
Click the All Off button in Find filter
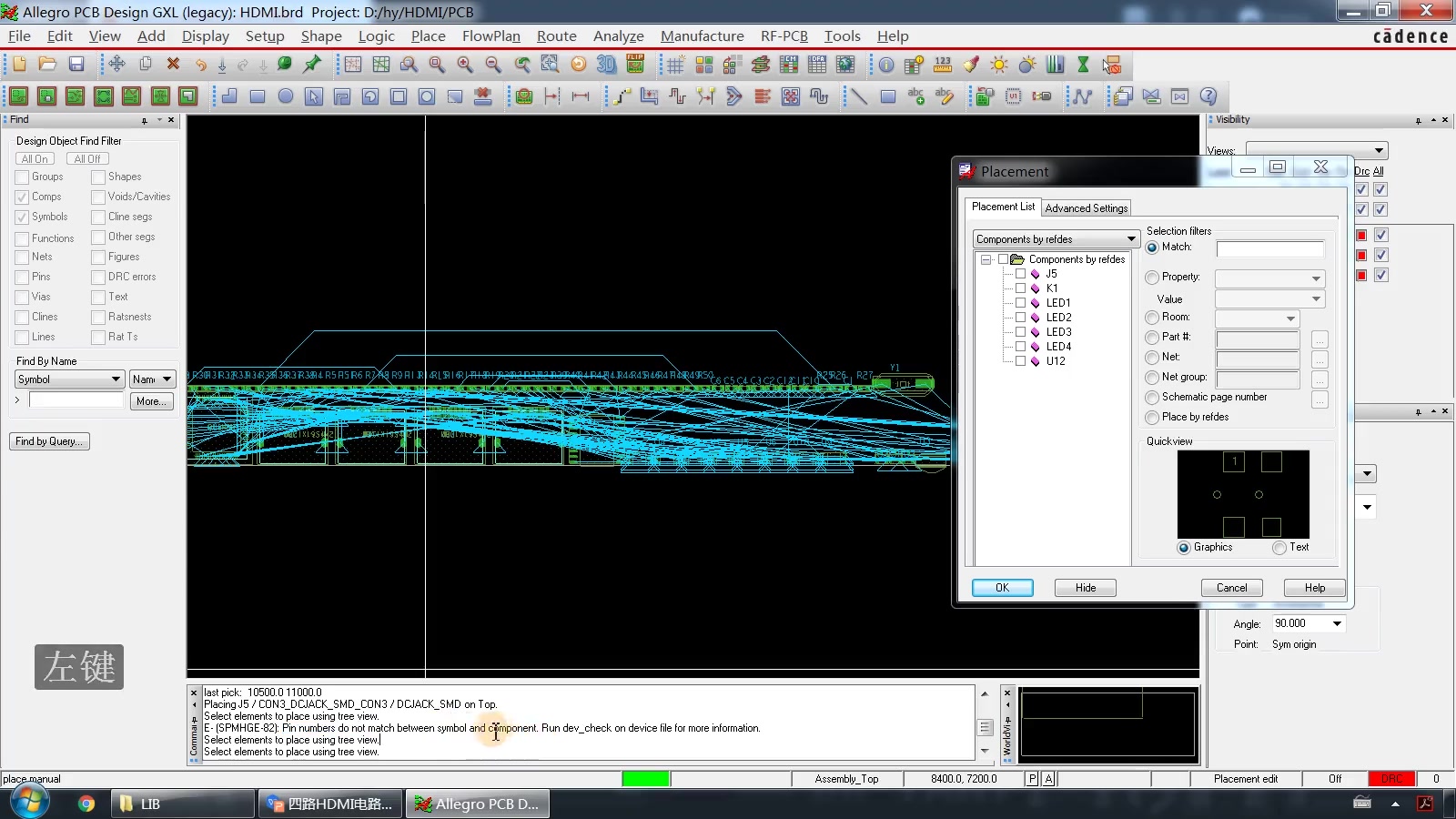(87, 159)
